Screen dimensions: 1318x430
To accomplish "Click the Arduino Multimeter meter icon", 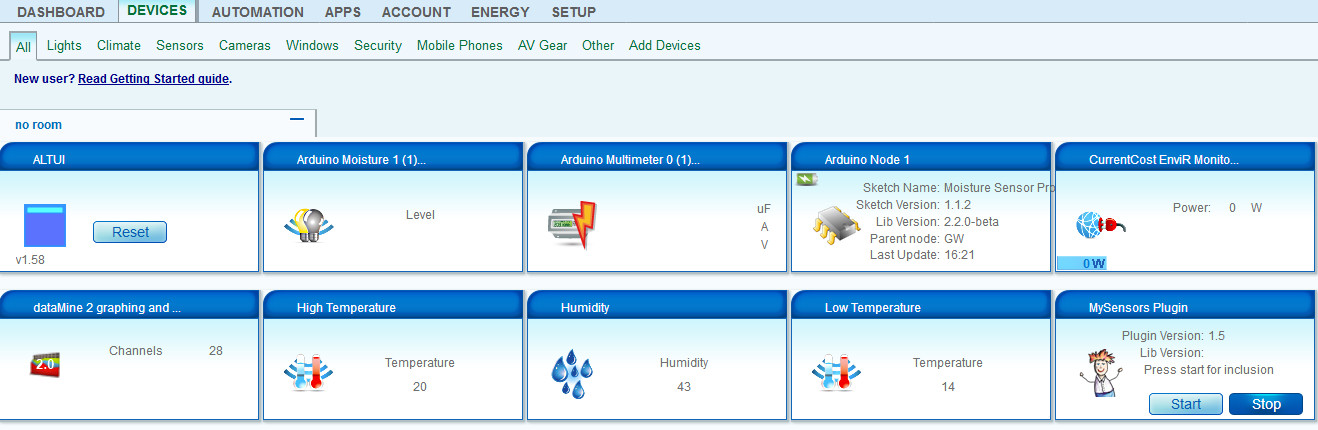I will coord(571,224).
